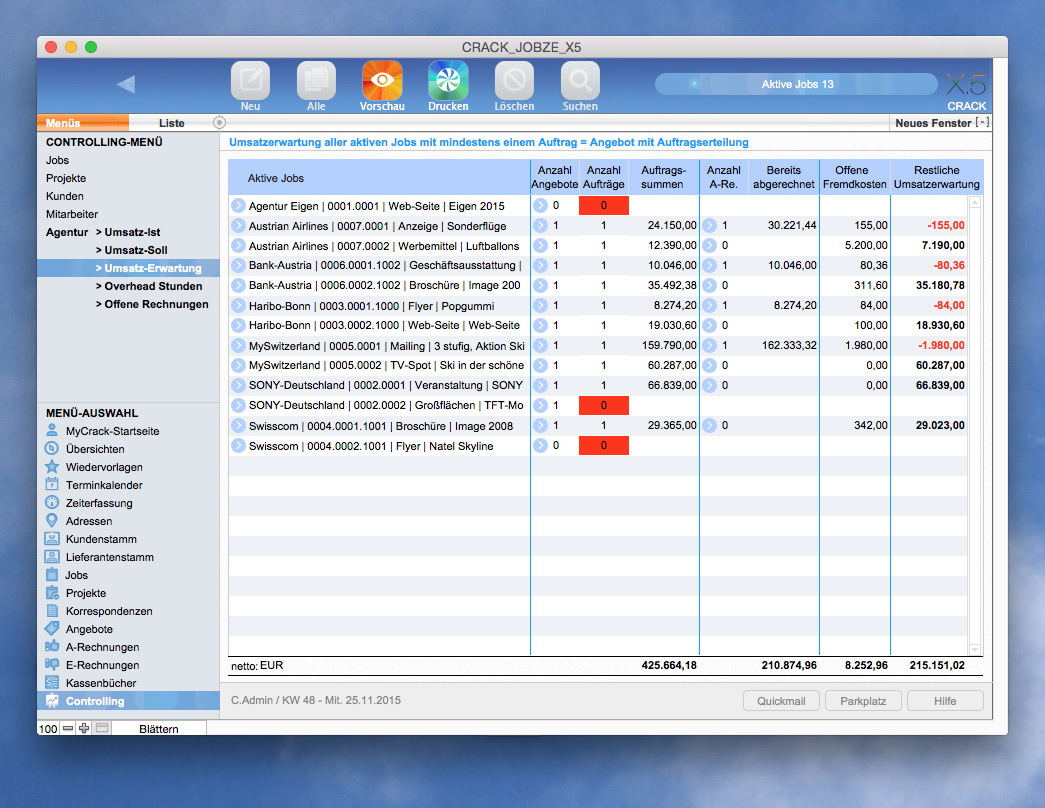Select Umsatz-Soll in the Controlling menu

pyautogui.click(x=131, y=250)
